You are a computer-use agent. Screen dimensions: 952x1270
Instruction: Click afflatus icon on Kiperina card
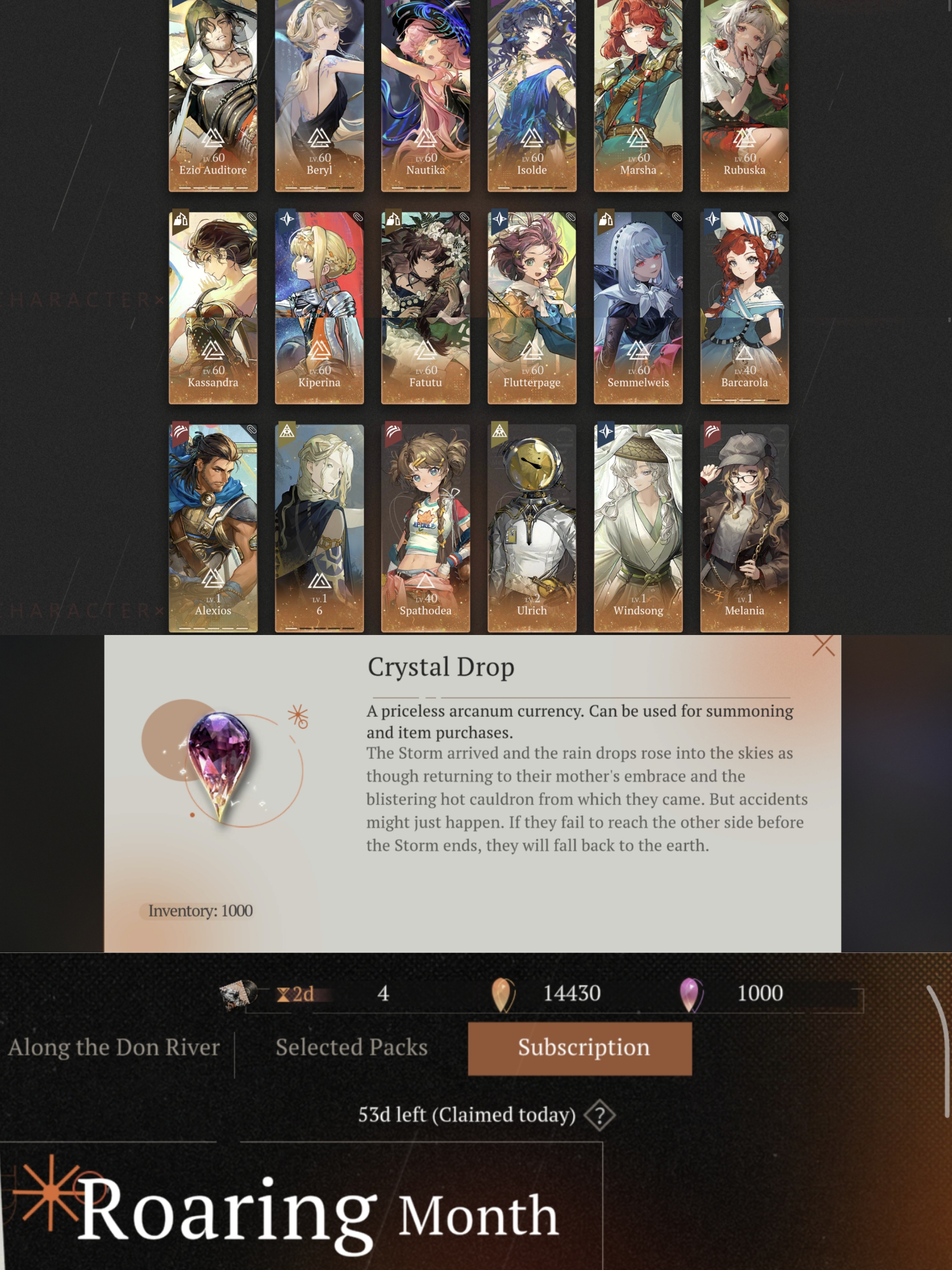(x=287, y=219)
